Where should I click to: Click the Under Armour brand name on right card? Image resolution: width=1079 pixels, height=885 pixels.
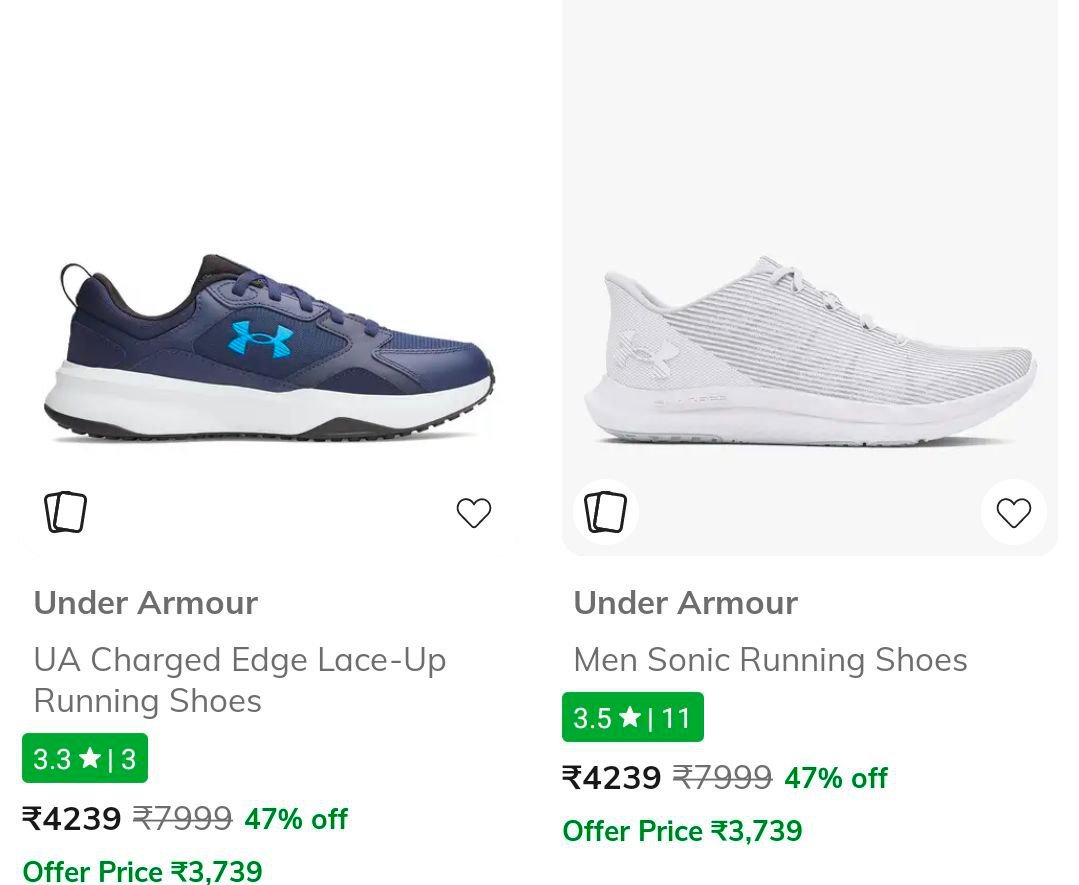685,602
